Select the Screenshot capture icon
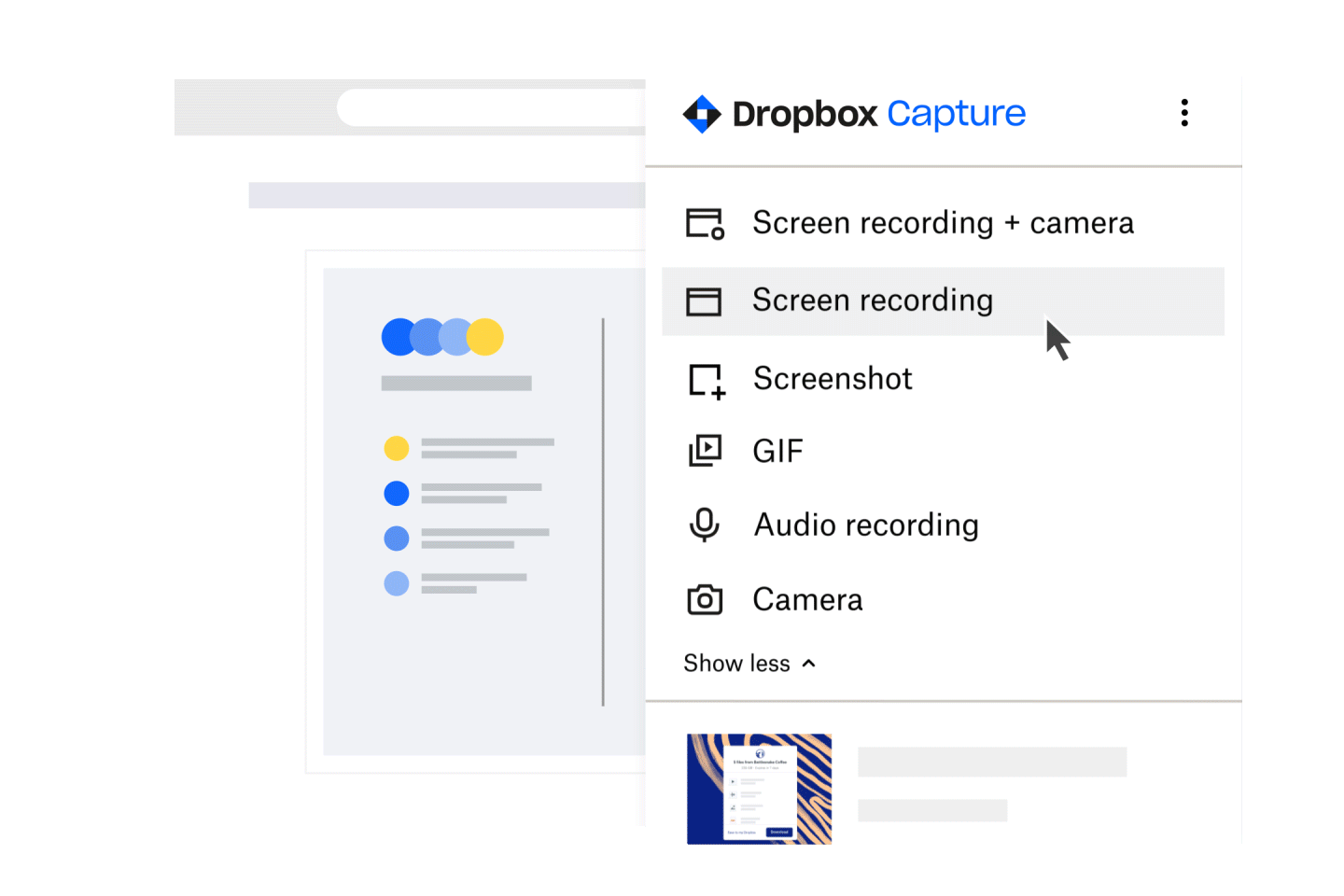 (x=706, y=379)
